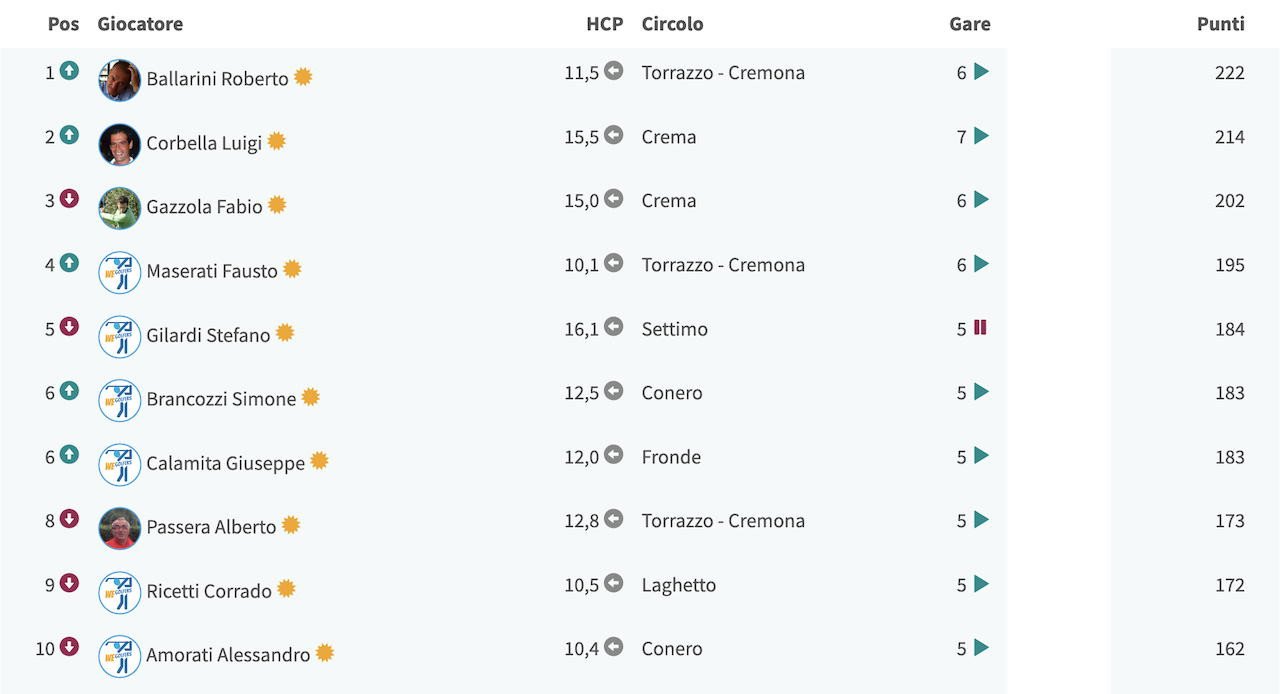Click the green up arrow beside position 1
Screen dimensions: 1280x694
coord(69,71)
